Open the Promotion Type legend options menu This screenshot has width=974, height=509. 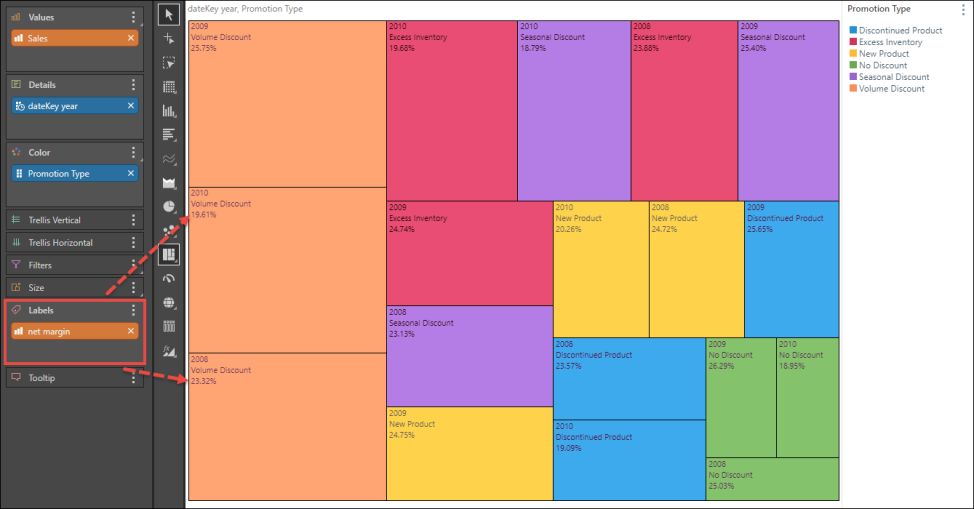(962, 9)
